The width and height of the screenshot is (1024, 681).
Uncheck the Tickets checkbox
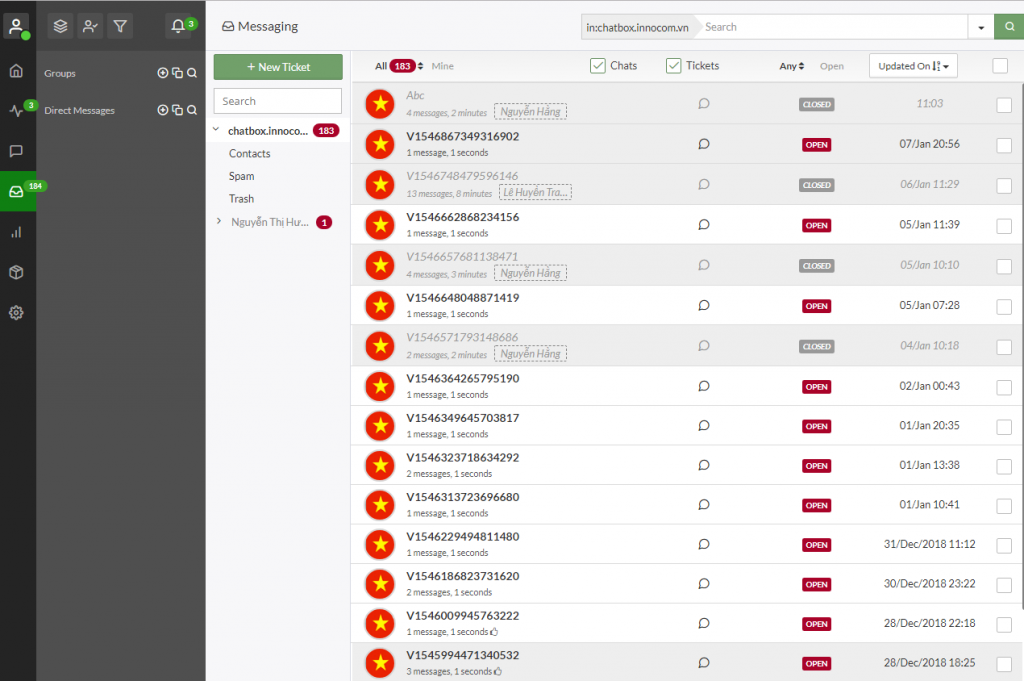tap(673, 66)
